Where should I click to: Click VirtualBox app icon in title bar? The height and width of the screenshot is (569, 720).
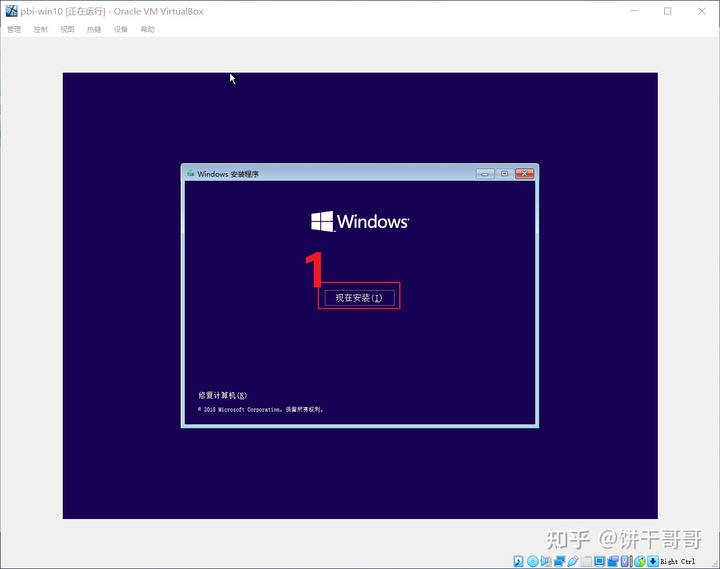pos(11,11)
